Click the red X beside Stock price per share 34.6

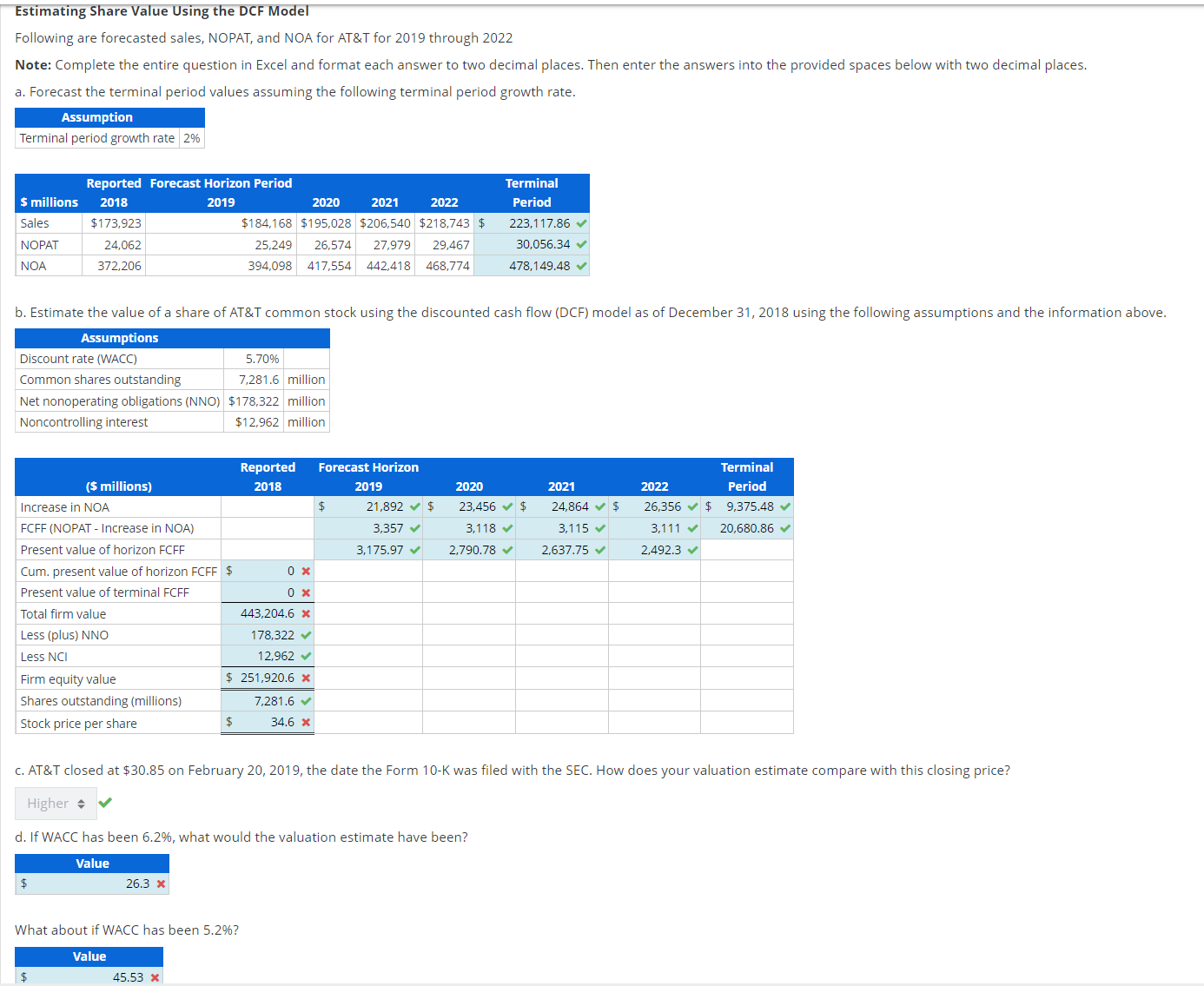[306, 722]
